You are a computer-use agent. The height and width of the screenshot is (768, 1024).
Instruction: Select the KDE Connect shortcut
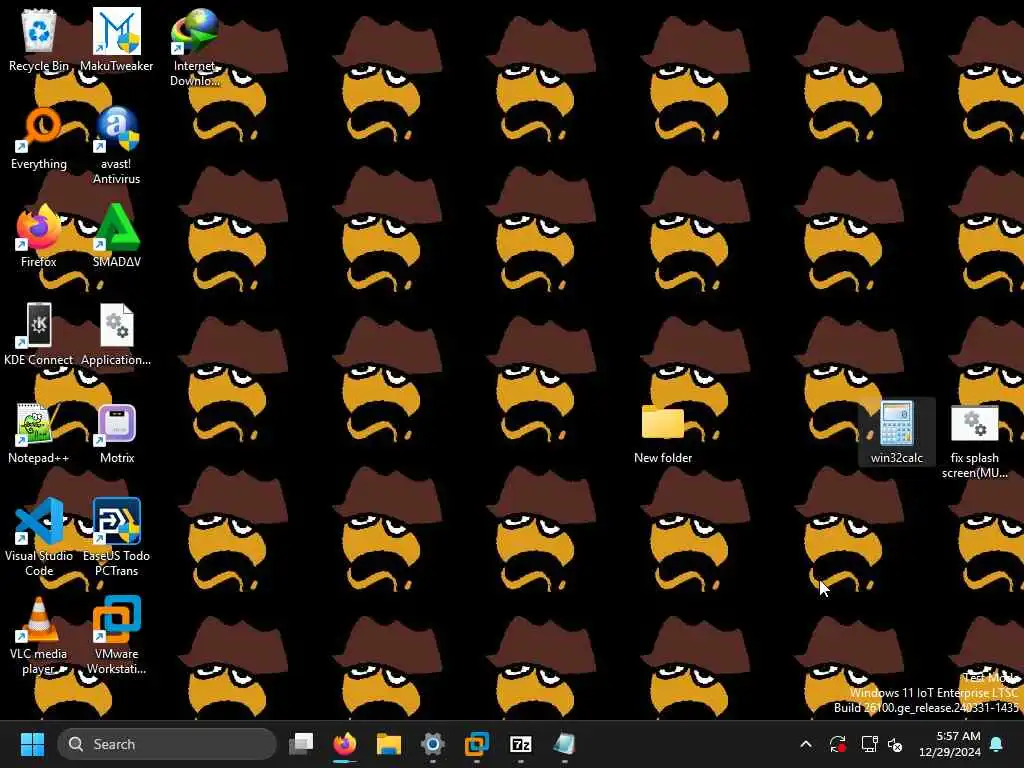click(x=39, y=334)
